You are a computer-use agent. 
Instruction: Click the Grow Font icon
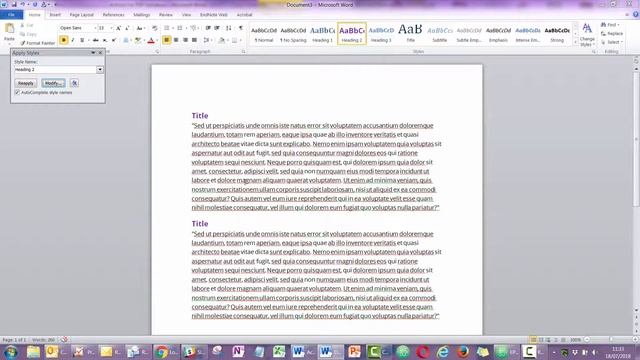pyautogui.click(x=118, y=28)
